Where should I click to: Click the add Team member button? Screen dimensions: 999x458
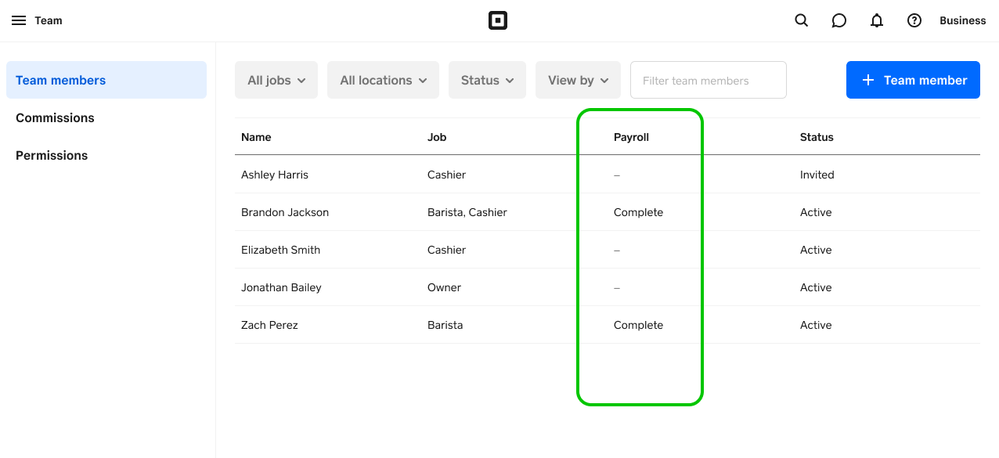(x=912, y=80)
